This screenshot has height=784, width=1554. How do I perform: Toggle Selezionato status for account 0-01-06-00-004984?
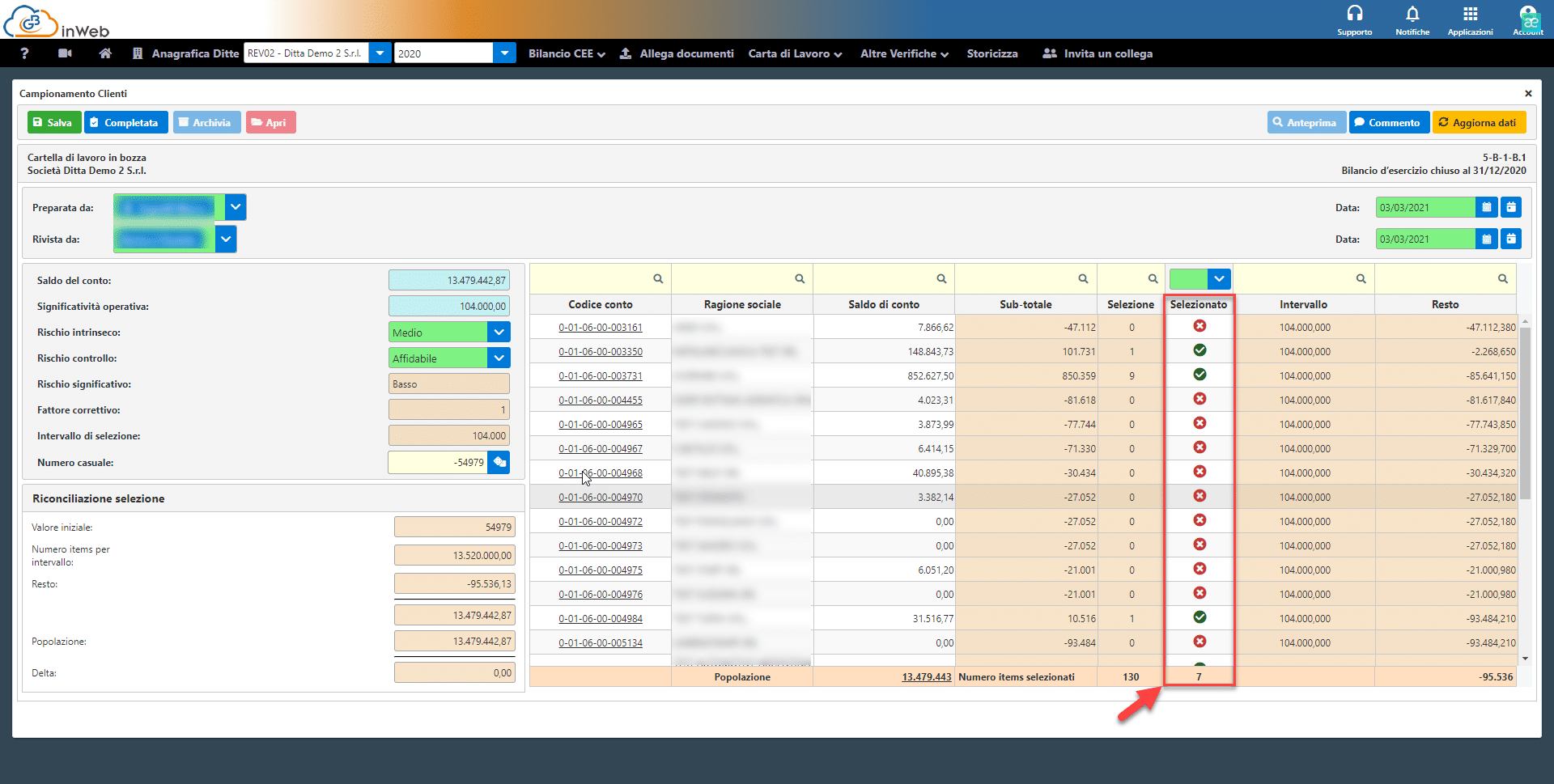click(x=1199, y=617)
